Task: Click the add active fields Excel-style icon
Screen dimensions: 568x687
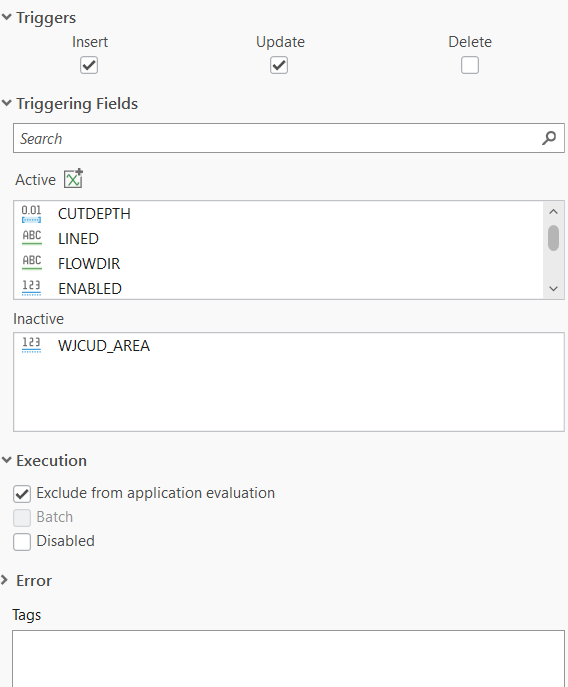Action: click(x=73, y=179)
